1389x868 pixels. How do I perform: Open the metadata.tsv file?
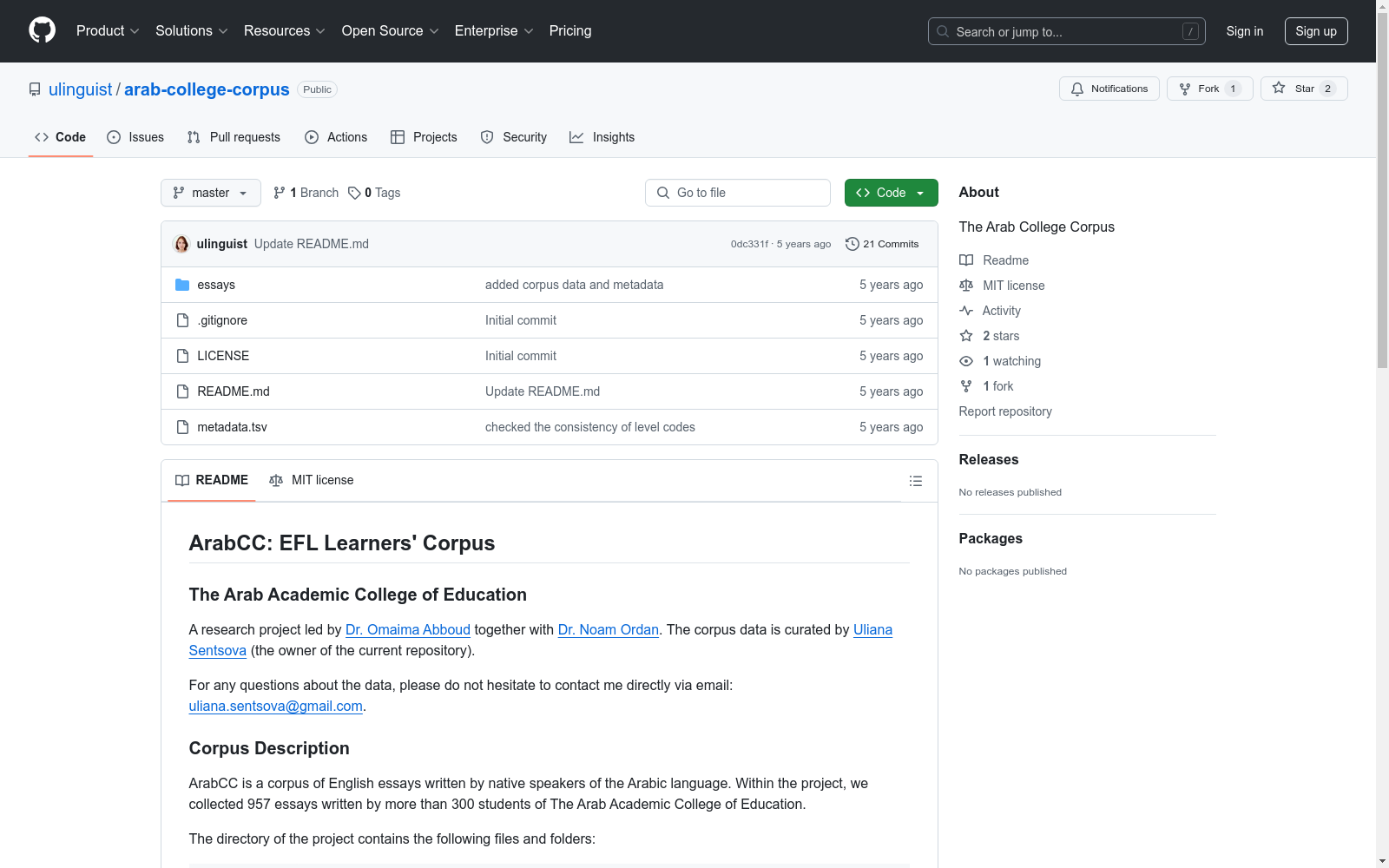(x=233, y=427)
